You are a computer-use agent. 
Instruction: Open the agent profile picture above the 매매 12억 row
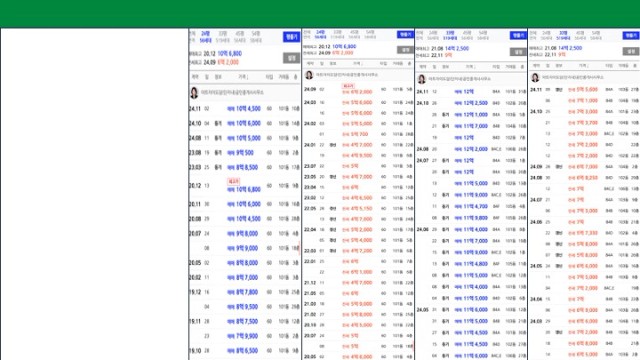pyautogui.click(x=422, y=79)
